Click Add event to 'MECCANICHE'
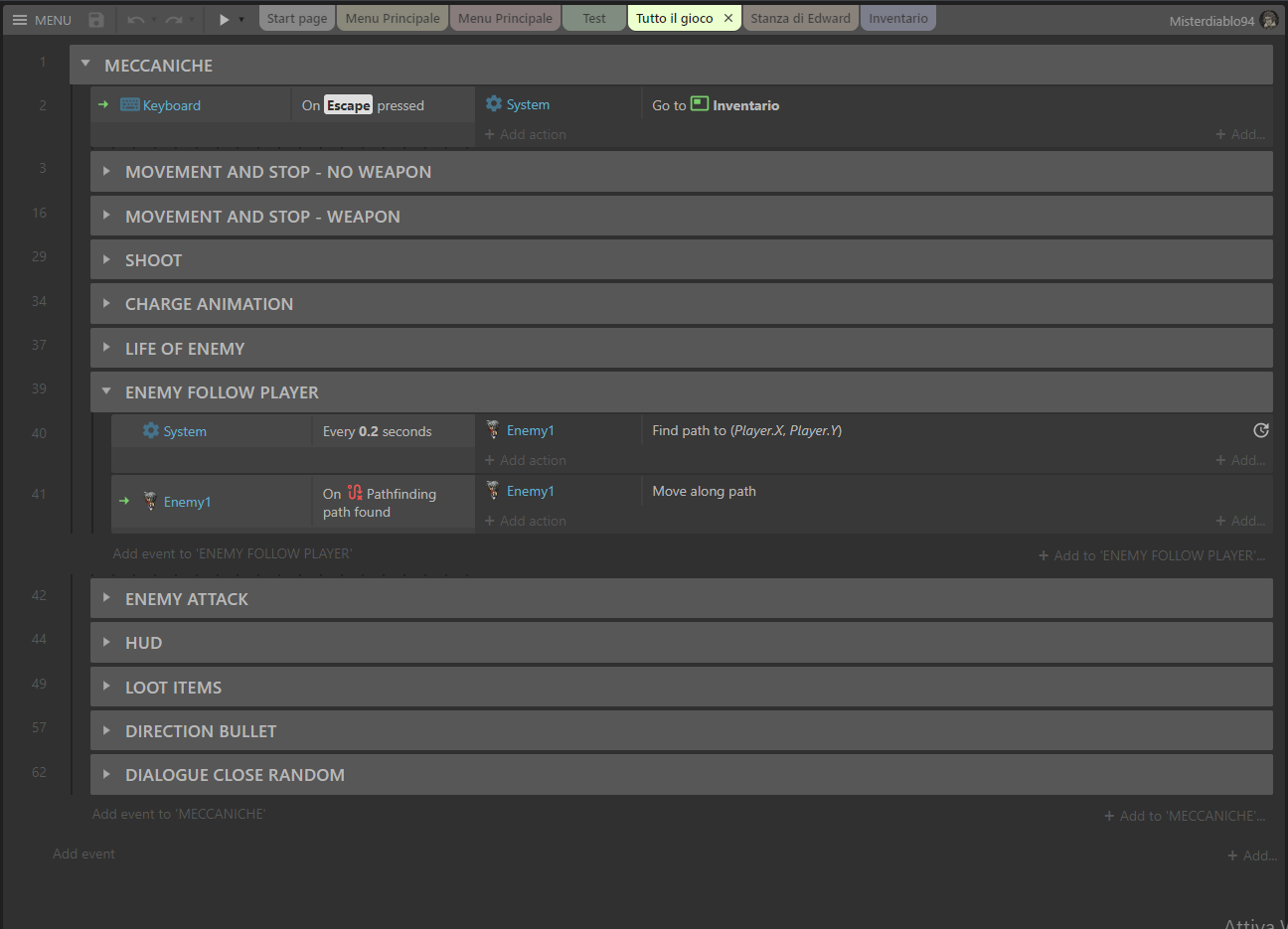 [x=179, y=814]
